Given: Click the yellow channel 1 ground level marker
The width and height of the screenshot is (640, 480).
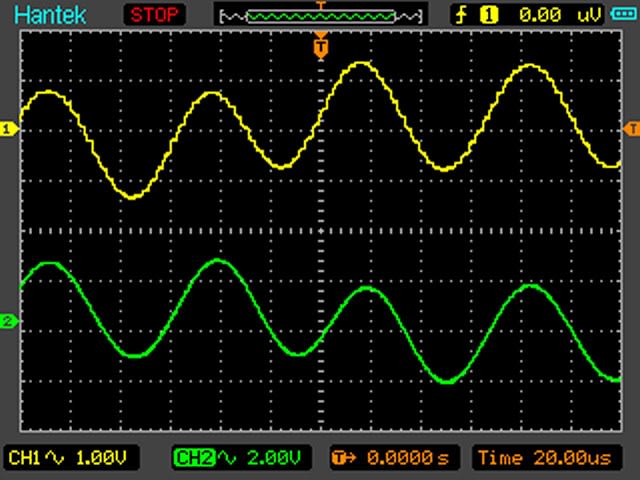Looking at the screenshot, I should pyautogui.click(x=9, y=130).
